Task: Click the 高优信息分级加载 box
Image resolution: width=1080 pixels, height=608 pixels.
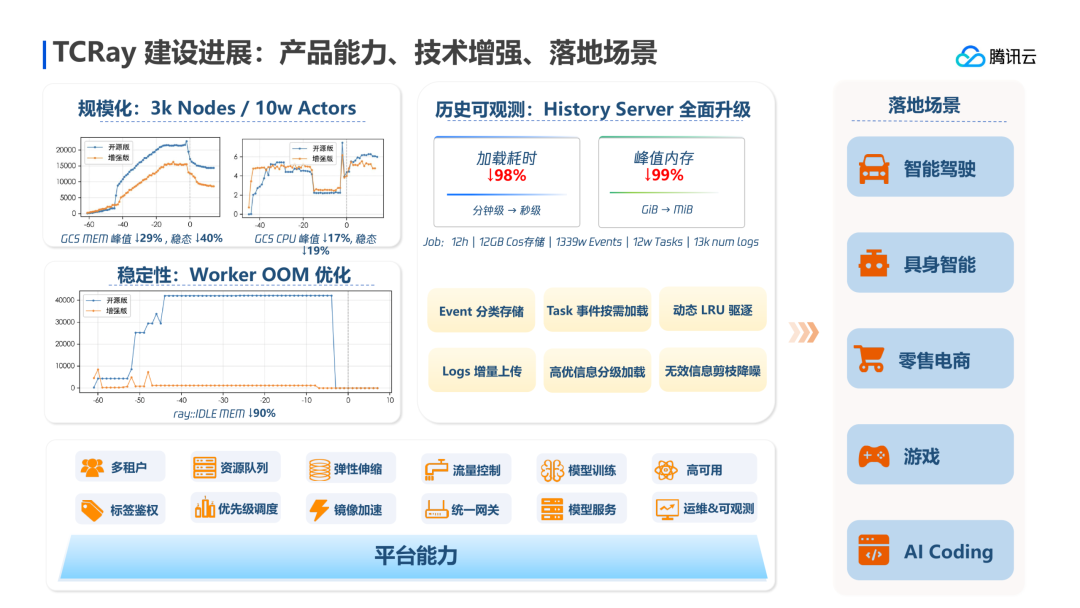Action: tap(597, 372)
